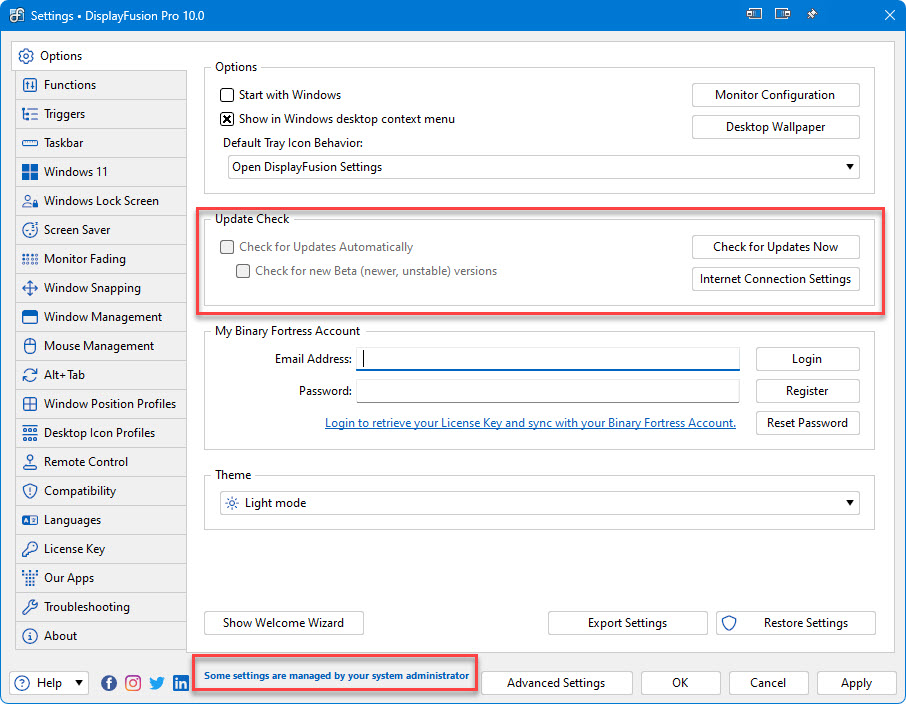Click the Triggers sidebar icon
Viewport: 906px width, 704px height.
[29, 114]
